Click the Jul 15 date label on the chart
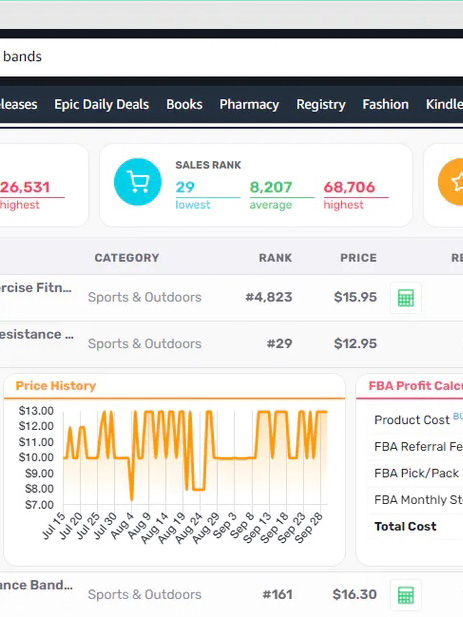463x617 pixels. point(53,526)
